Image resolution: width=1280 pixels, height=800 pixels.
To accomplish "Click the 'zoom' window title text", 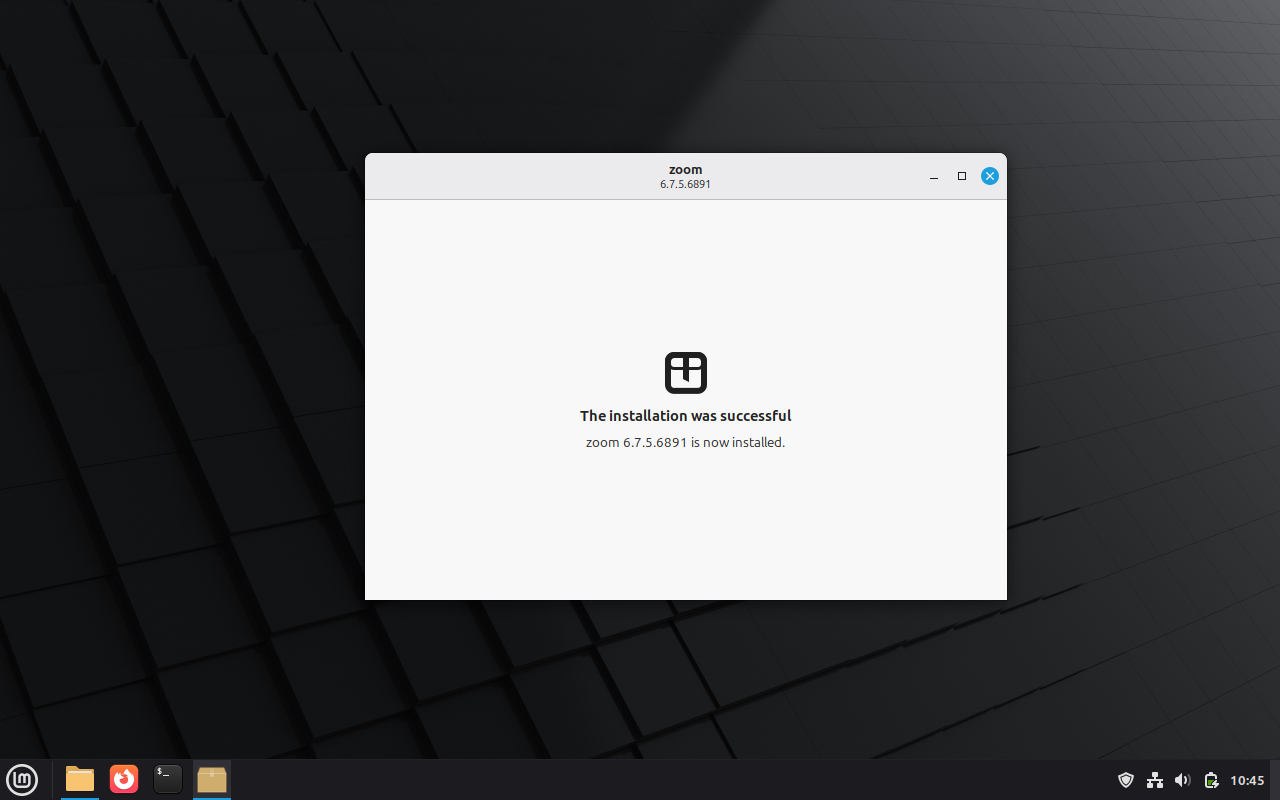I will coord(685,170).
